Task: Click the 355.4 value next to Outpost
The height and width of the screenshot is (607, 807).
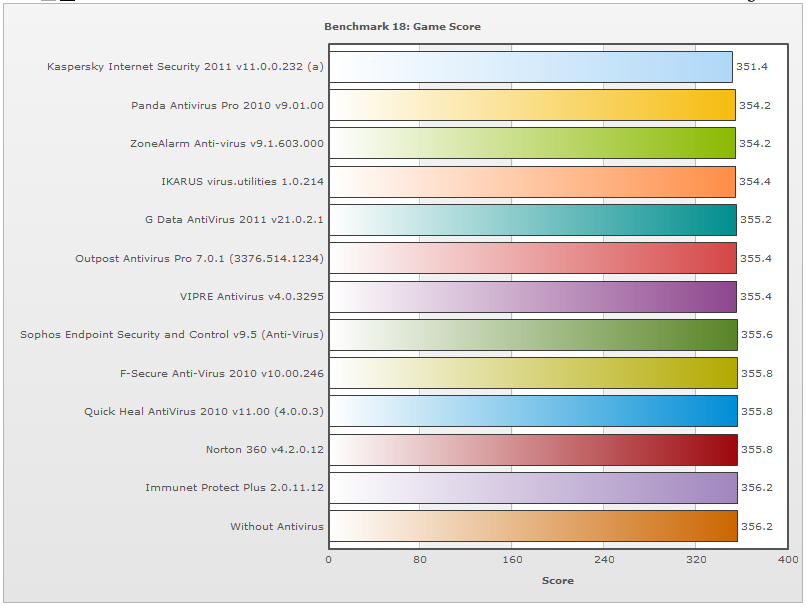Action: point(756,258)
